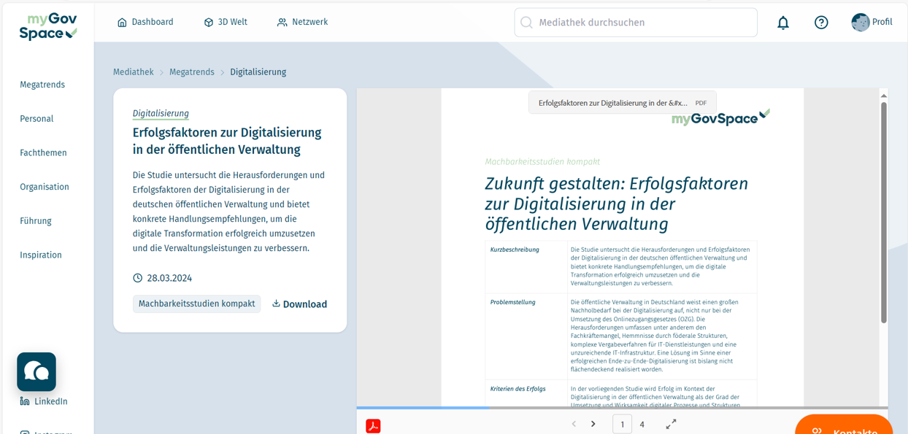Click the PDF title Zukunft gestalten
The image size is (908, 434).
point(616,203)
